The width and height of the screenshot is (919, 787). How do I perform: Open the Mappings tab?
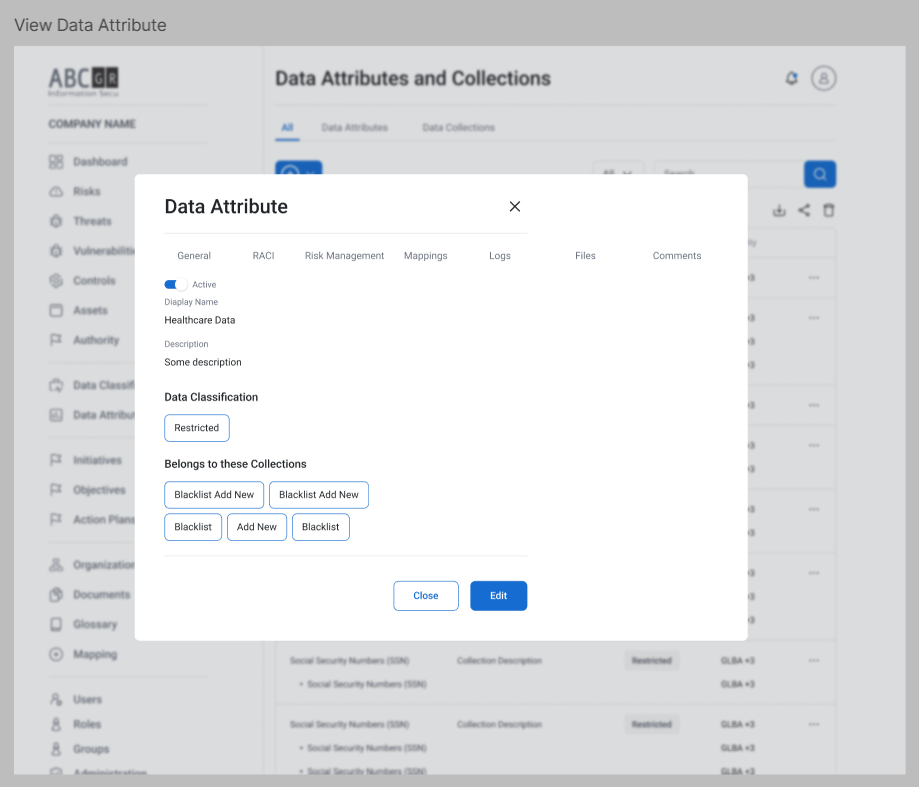pos(425,256)
